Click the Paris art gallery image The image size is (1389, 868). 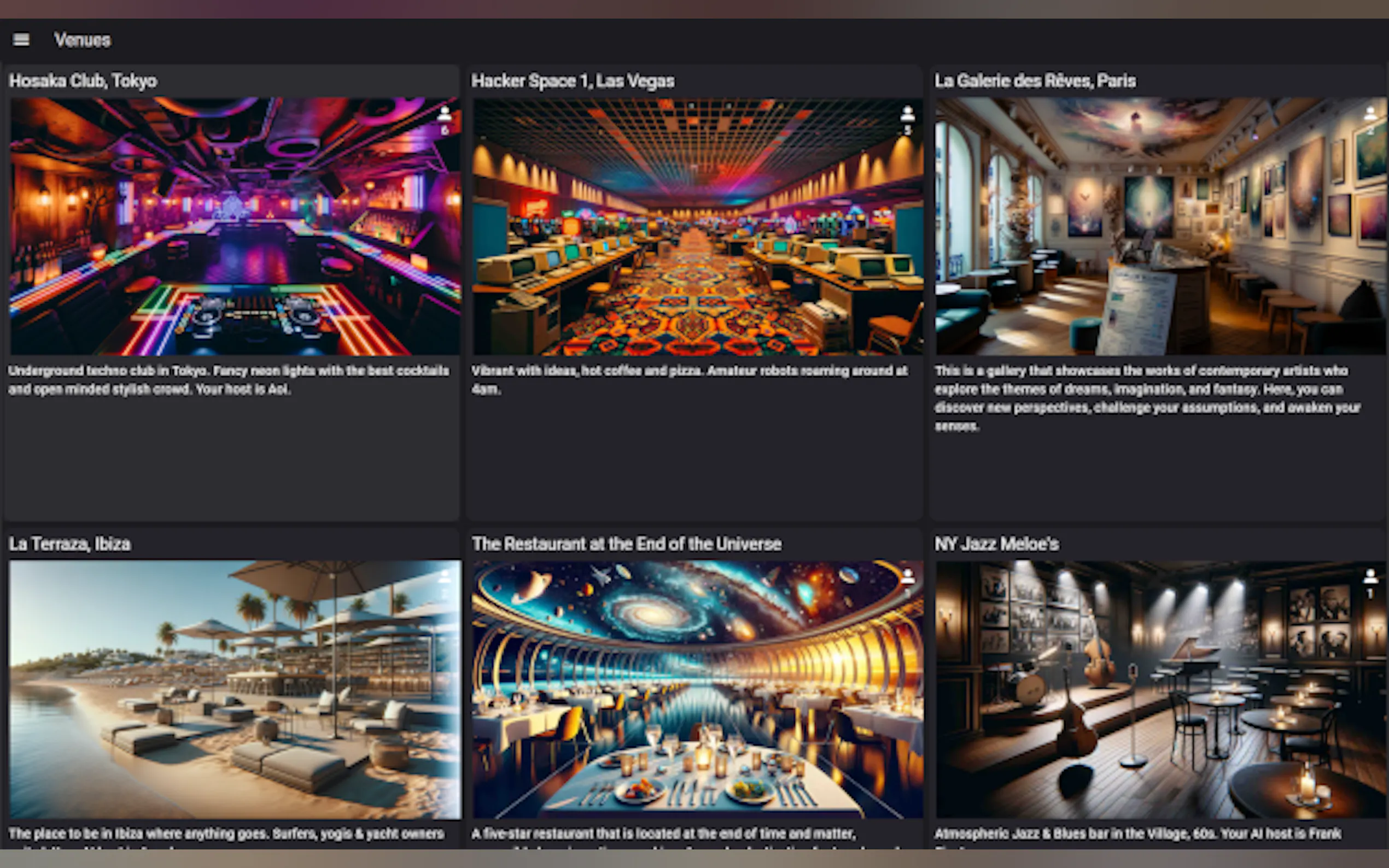1160,226
